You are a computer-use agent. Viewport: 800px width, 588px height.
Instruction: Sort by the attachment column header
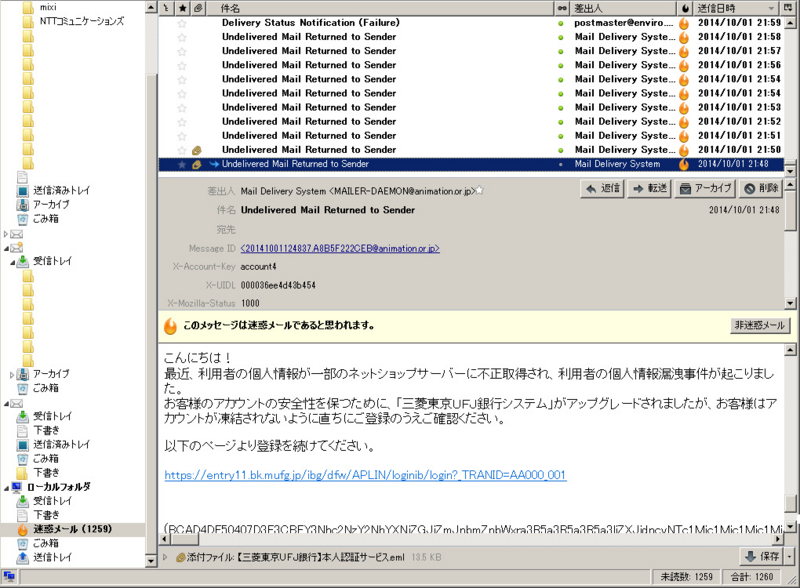[198, 8]
